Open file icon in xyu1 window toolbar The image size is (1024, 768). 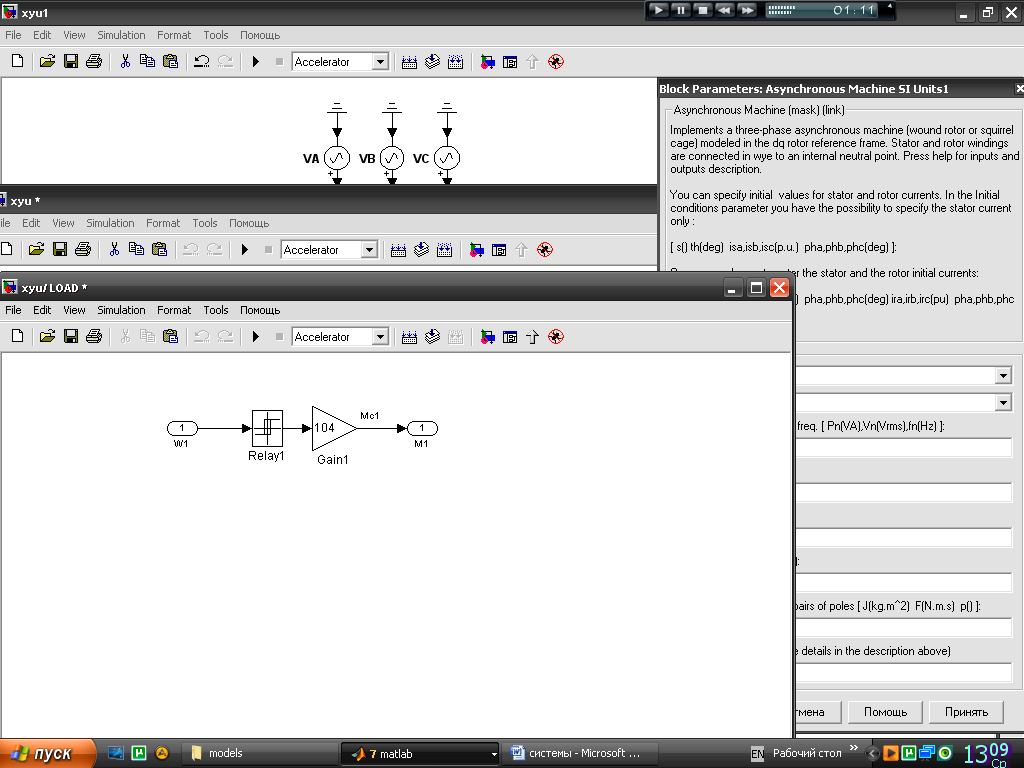(x=47, y=61)
